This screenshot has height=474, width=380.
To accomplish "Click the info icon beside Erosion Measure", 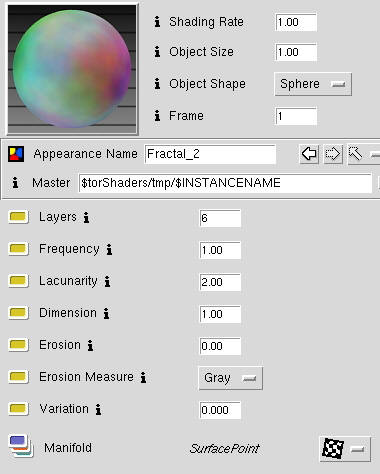I will pos(143,378).
